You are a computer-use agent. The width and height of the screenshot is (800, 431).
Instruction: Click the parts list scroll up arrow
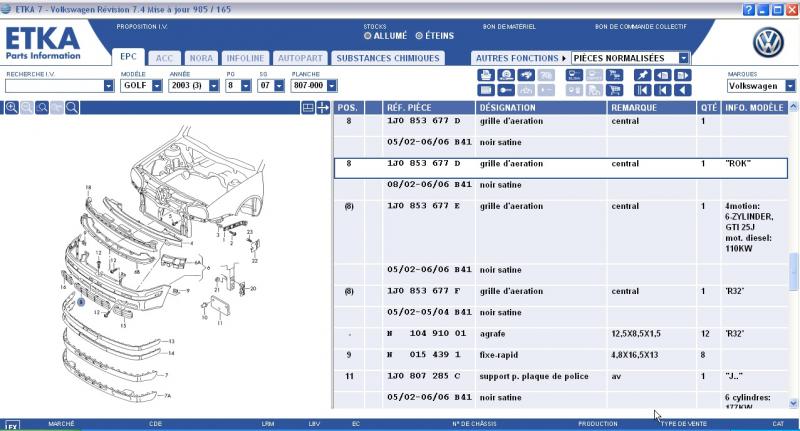click(793, 107)
